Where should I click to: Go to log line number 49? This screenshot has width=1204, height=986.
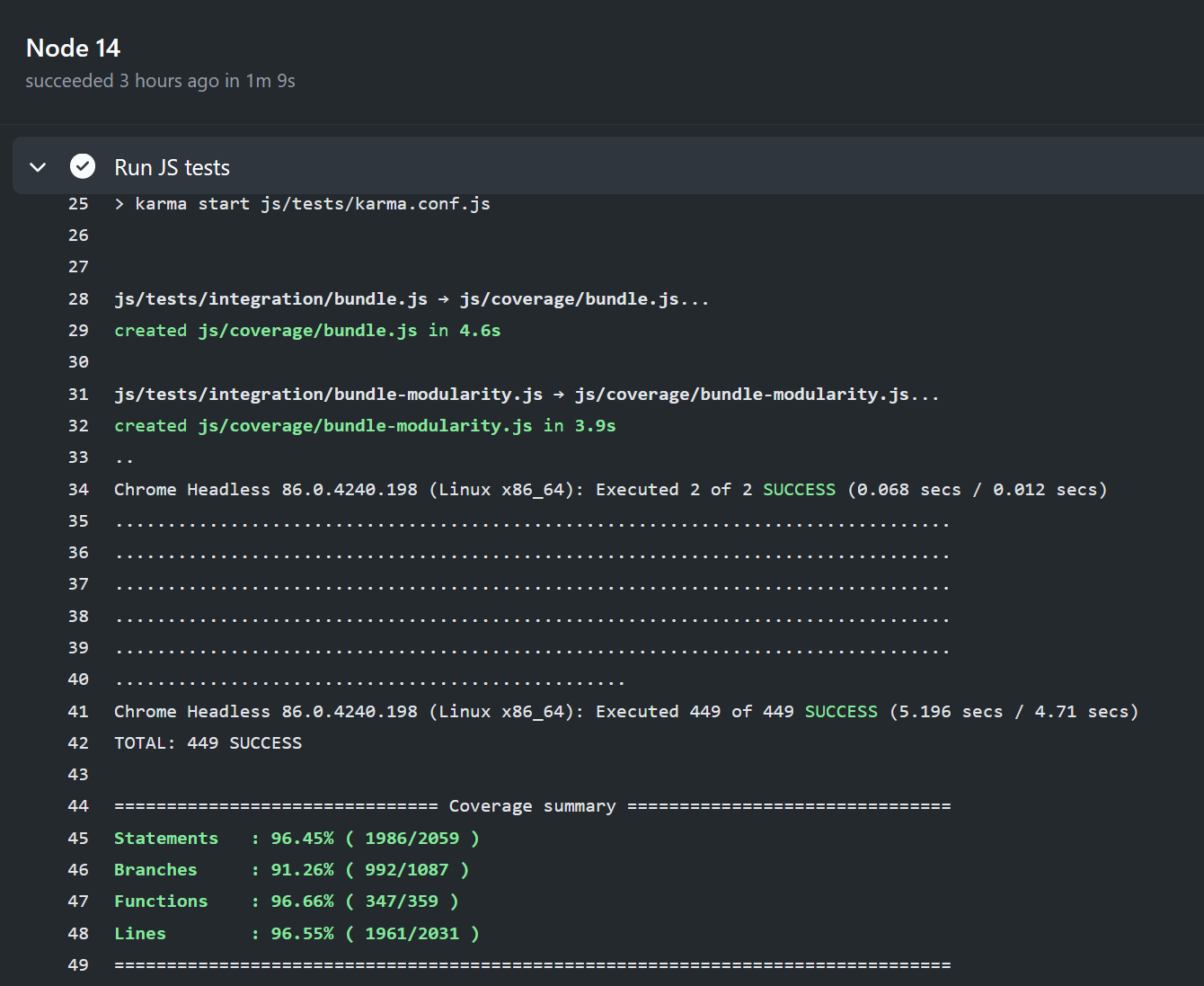[x=78, y=965]
